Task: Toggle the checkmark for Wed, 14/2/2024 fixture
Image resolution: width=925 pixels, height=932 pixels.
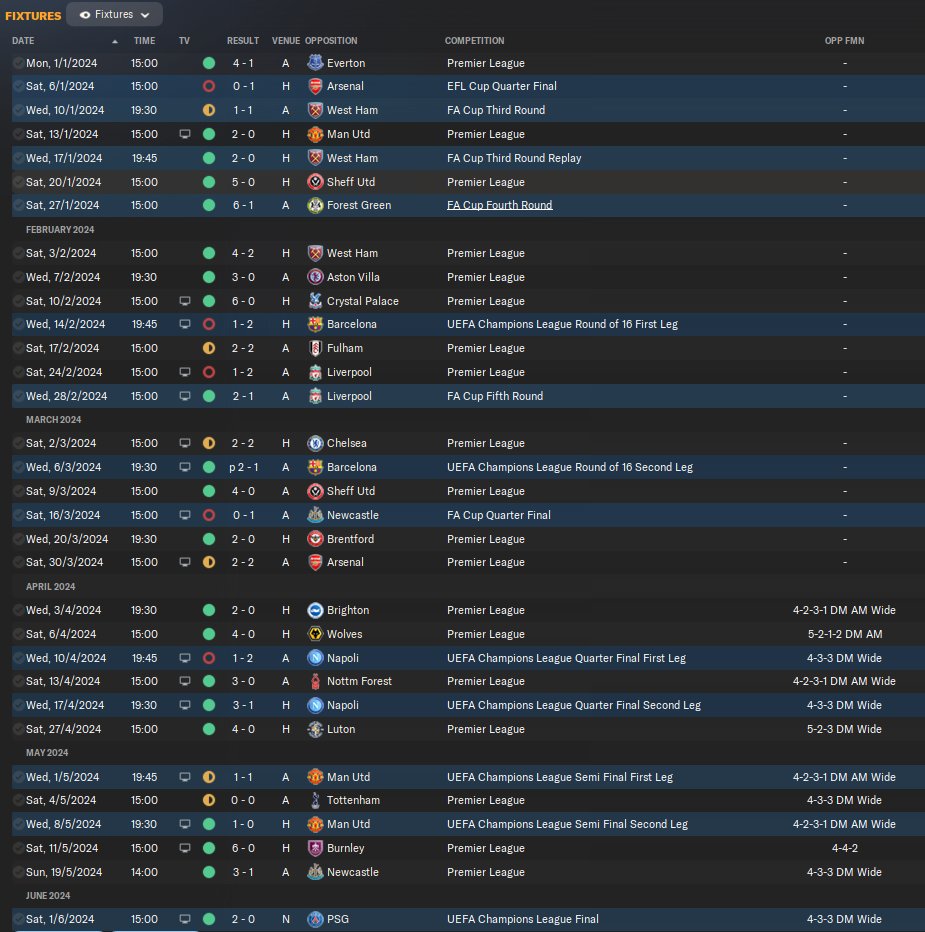Action: (18, 324)
